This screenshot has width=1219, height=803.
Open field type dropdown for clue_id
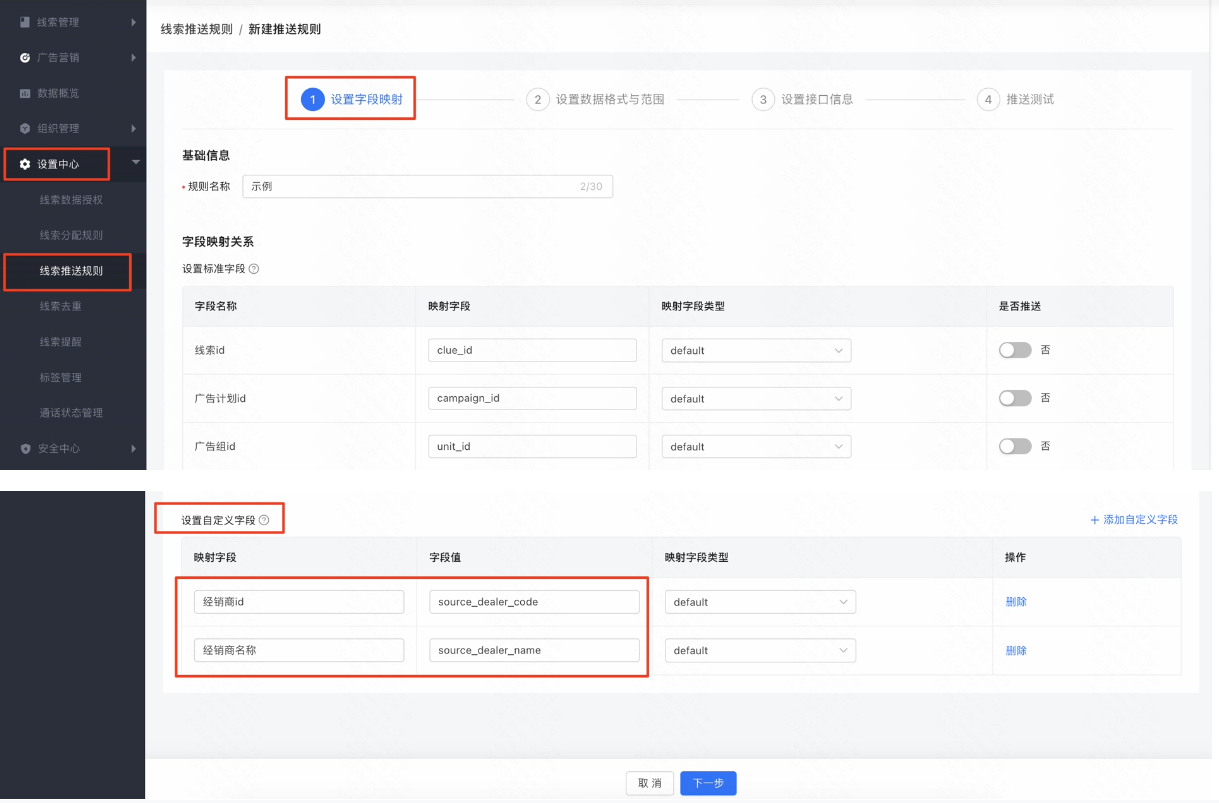point(756,350)
